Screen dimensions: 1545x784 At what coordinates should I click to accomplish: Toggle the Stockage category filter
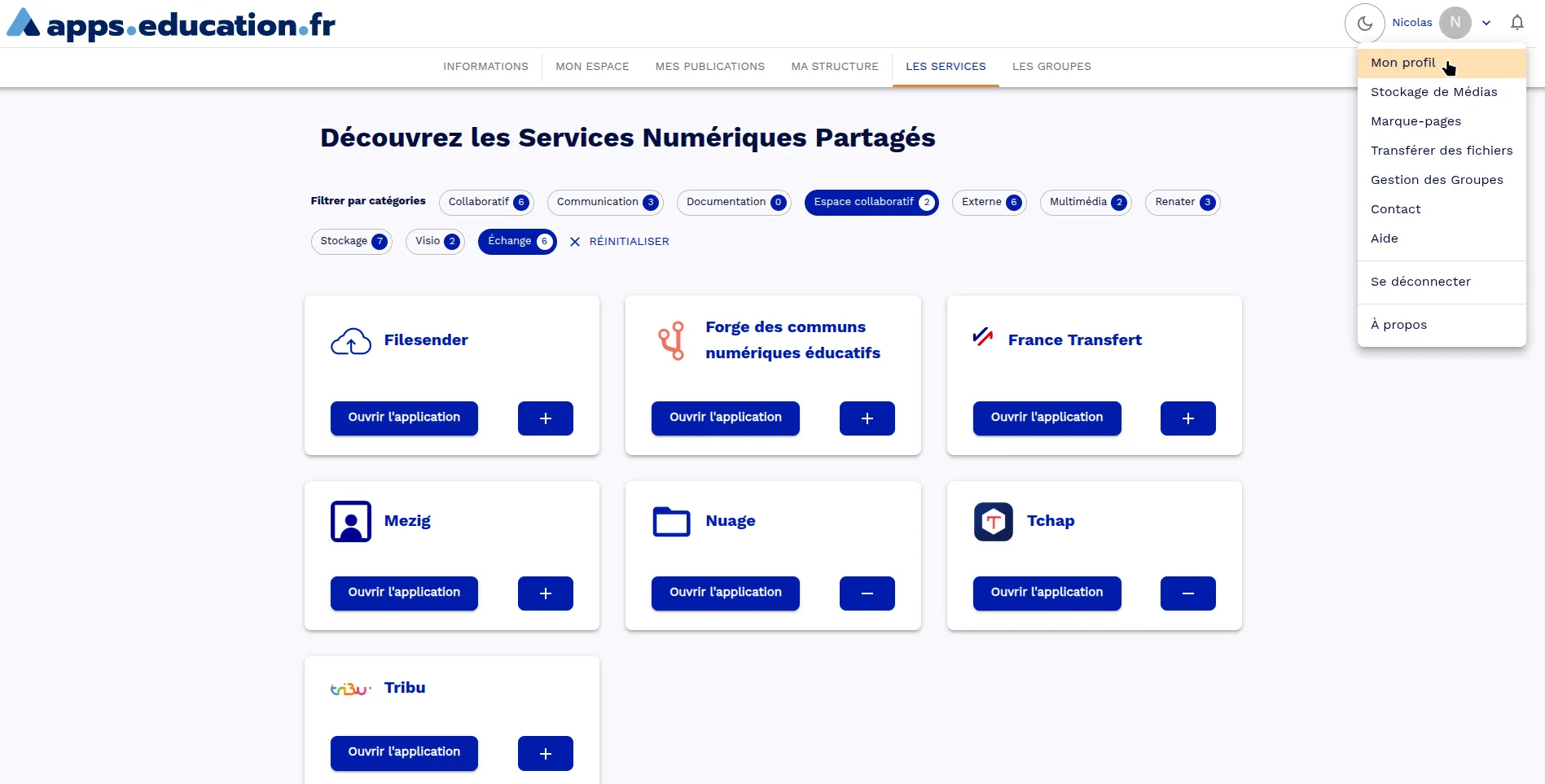(x=352, y=241)
